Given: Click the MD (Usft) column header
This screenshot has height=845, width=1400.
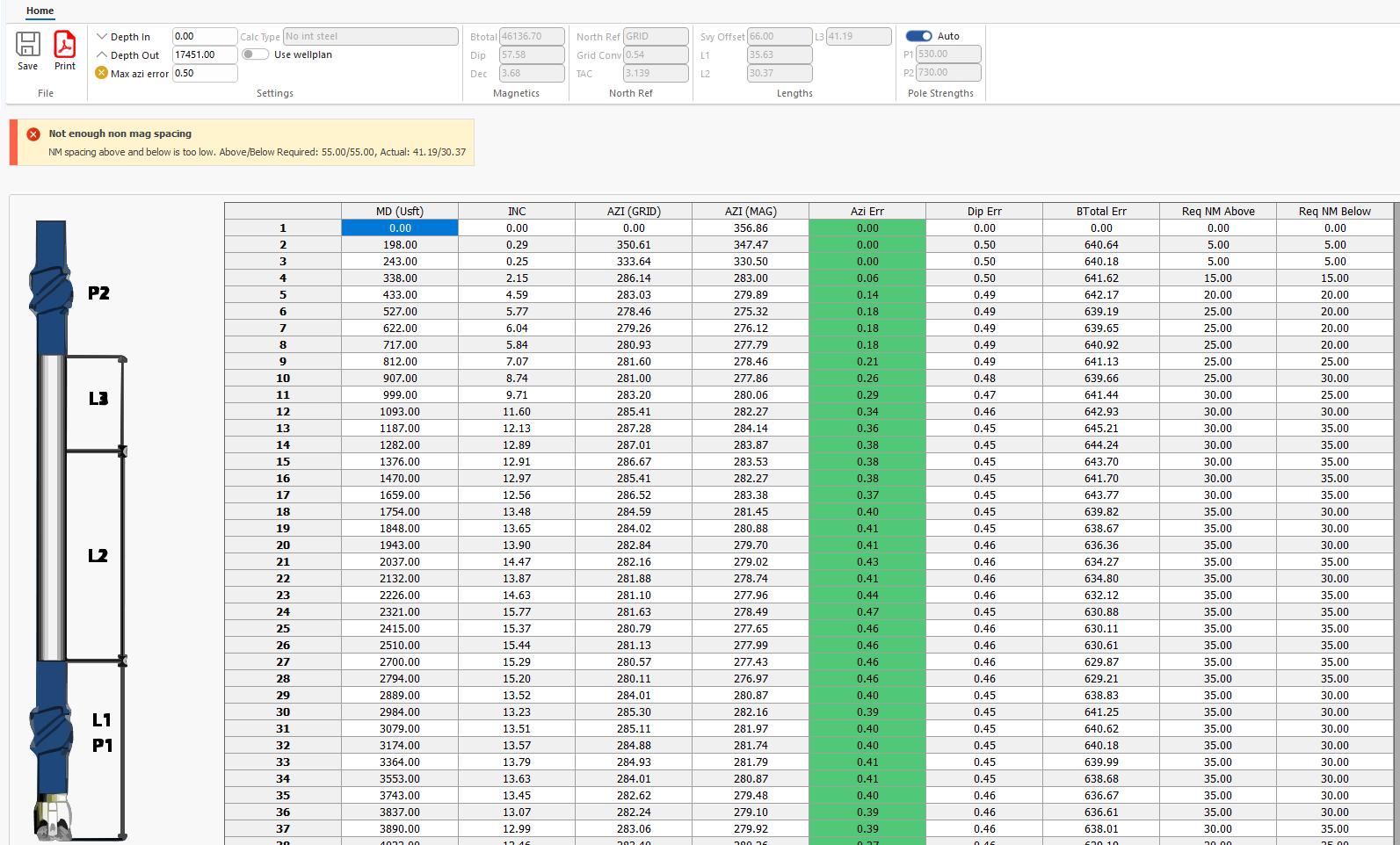Looking at the screenshot, I should click(399, 211).
